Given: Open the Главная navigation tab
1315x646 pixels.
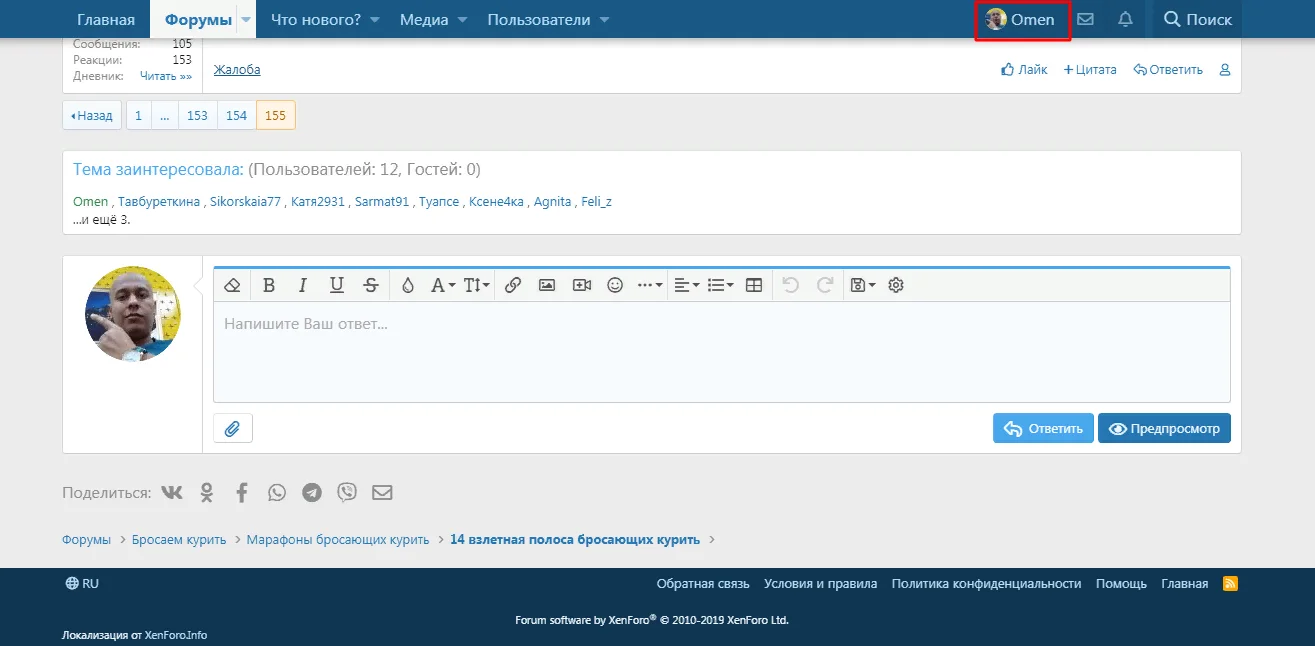Looking at the screenshot, I should click(x=106, y=19).
